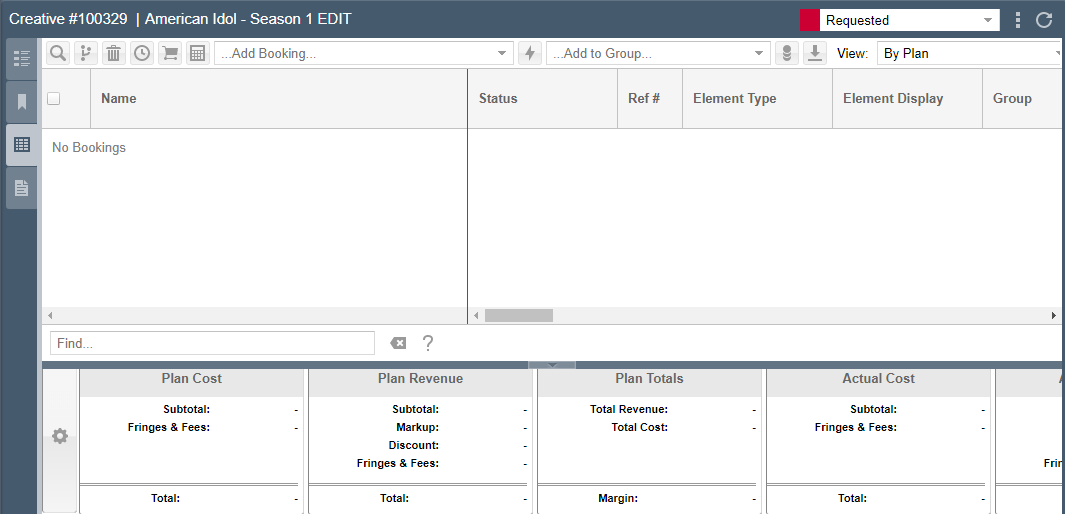
Task: Open the Requested status dropdown
Action: (909, 20)
